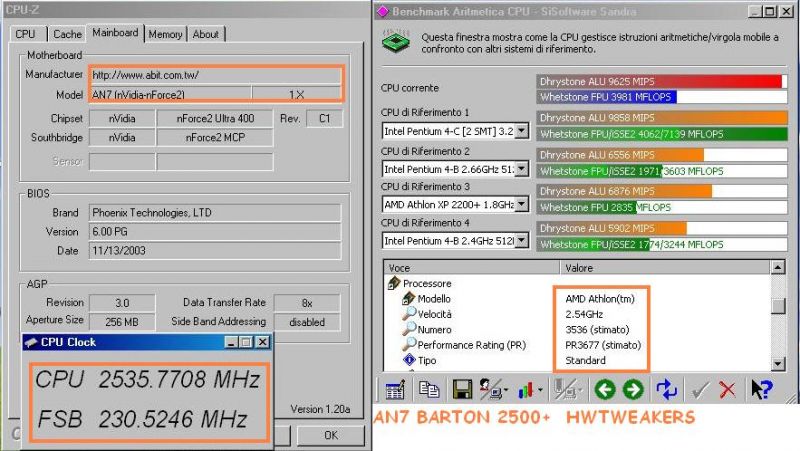
Task: Minimize the CPU Clock window
Action: point(231,342)
